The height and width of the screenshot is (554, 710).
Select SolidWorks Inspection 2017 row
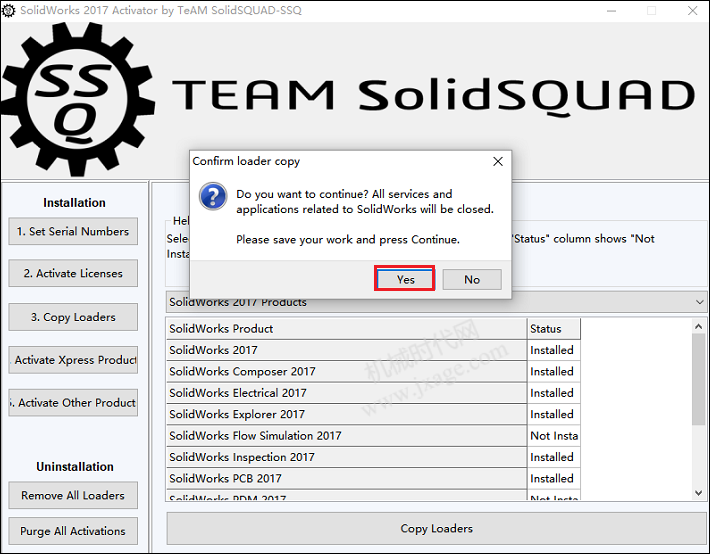[346, 457]
